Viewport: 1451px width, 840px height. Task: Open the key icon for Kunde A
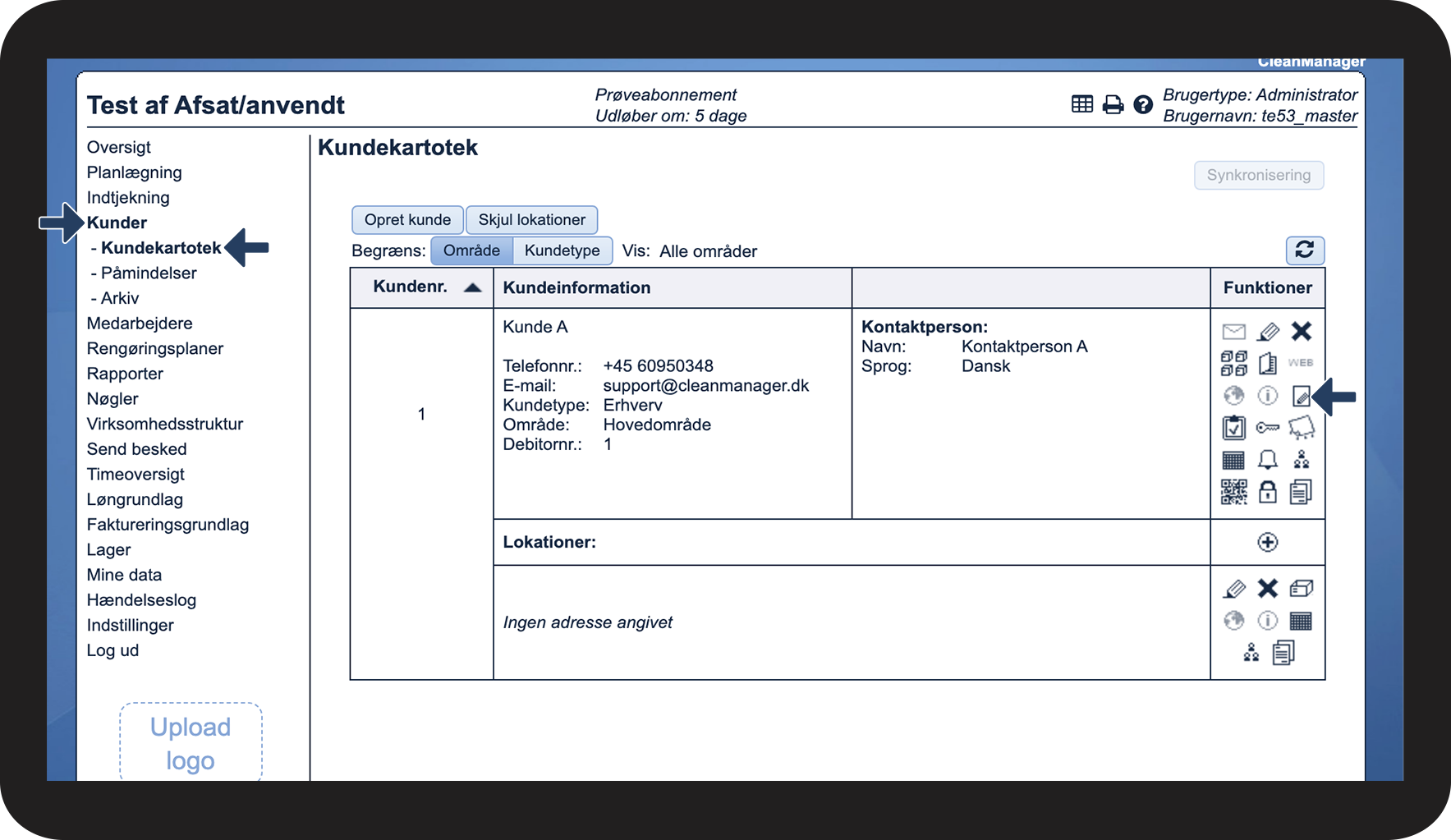coord(1267,428)
